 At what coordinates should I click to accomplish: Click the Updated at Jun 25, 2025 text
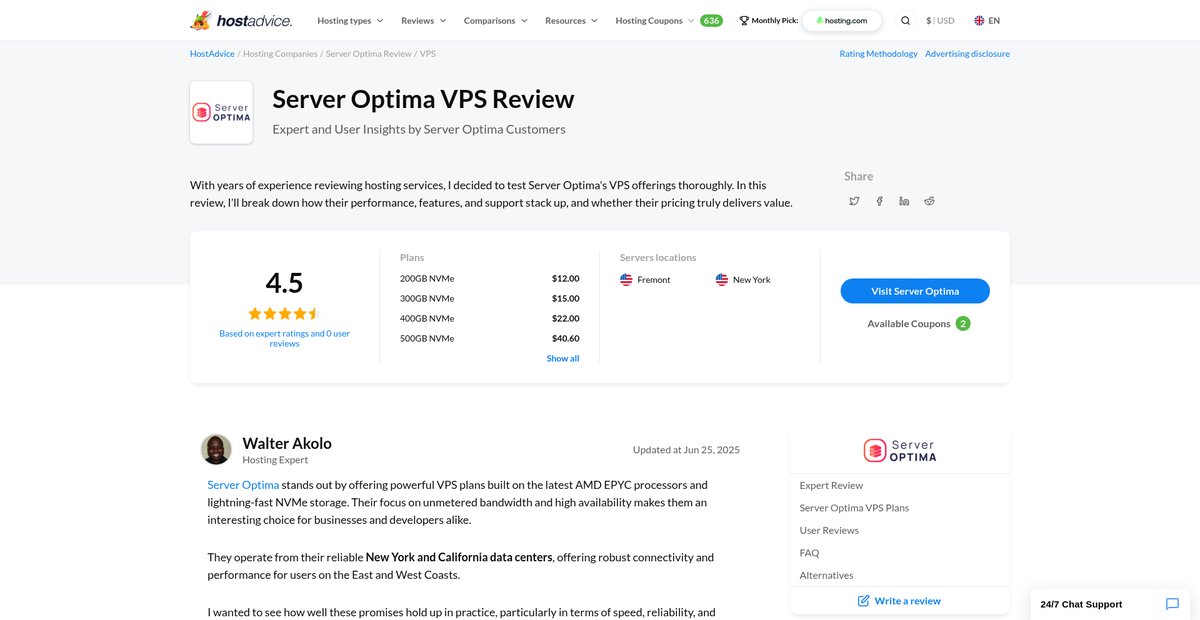686,450
